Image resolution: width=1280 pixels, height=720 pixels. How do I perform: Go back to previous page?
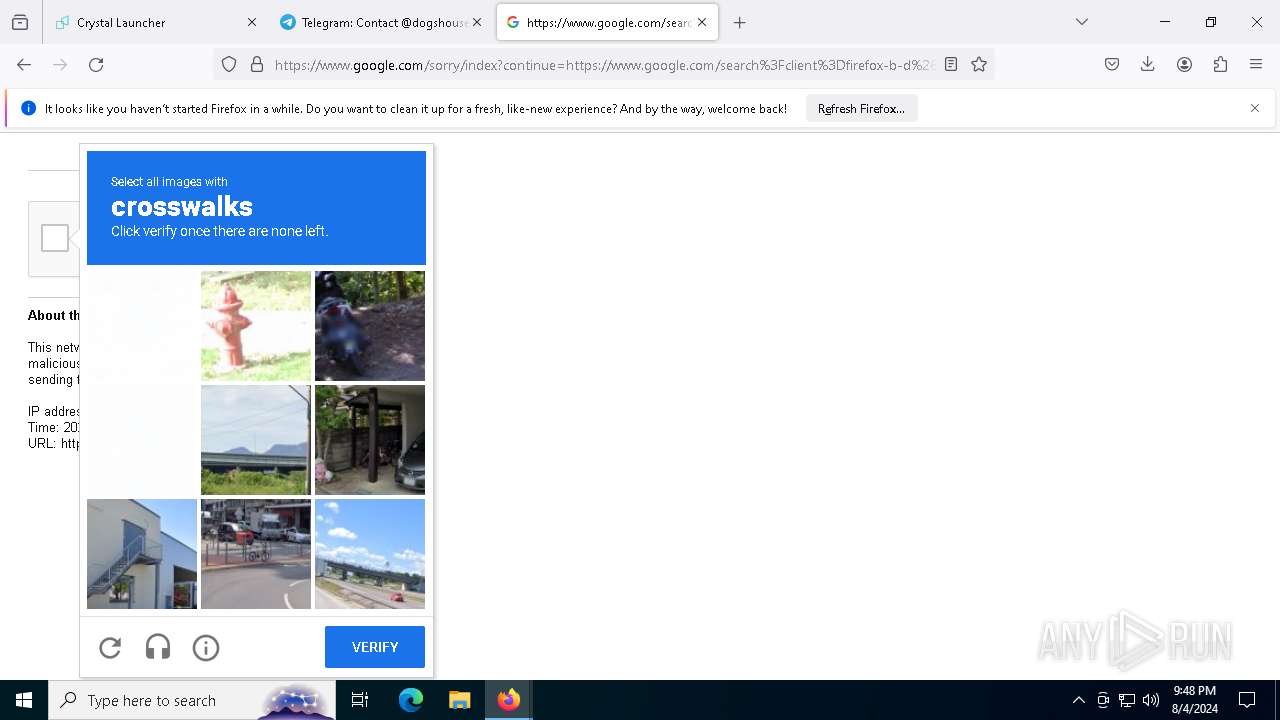pos(24,65)
